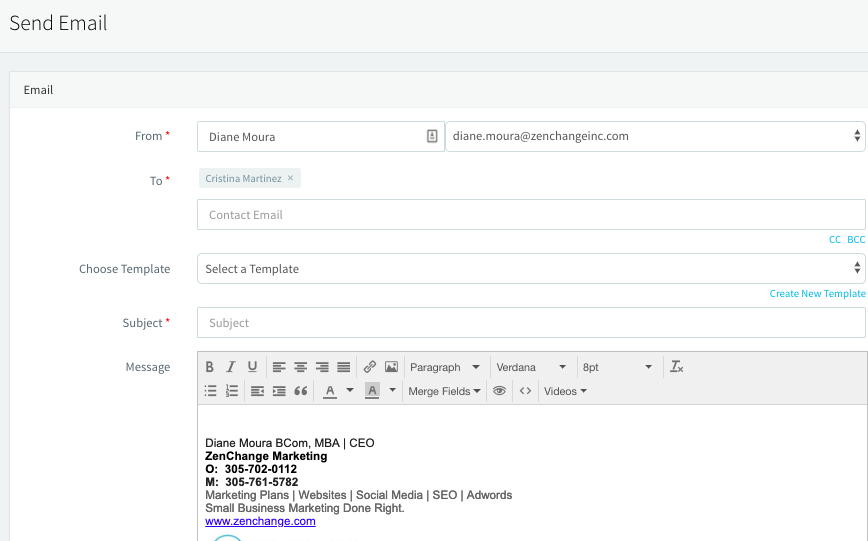Image resolution: width=868 pixels, height=541 pixels.
Task: Click the Email section header
Action: point(38,90)
